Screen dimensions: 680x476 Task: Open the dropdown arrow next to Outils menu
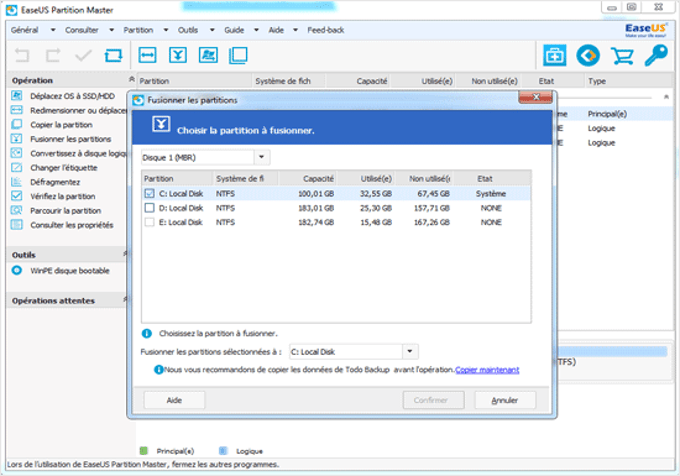[212, 30]
